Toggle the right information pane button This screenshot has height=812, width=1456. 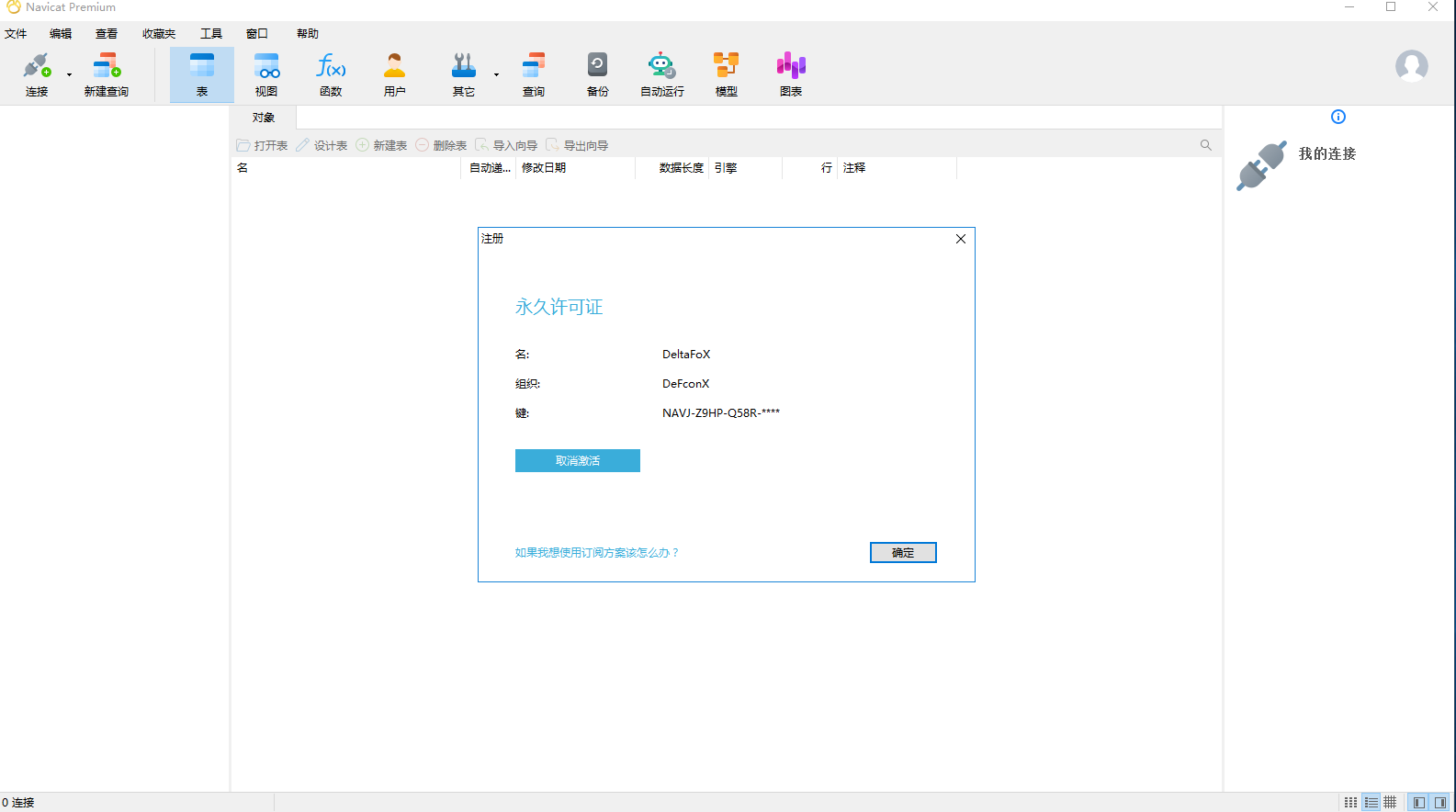1440,803
